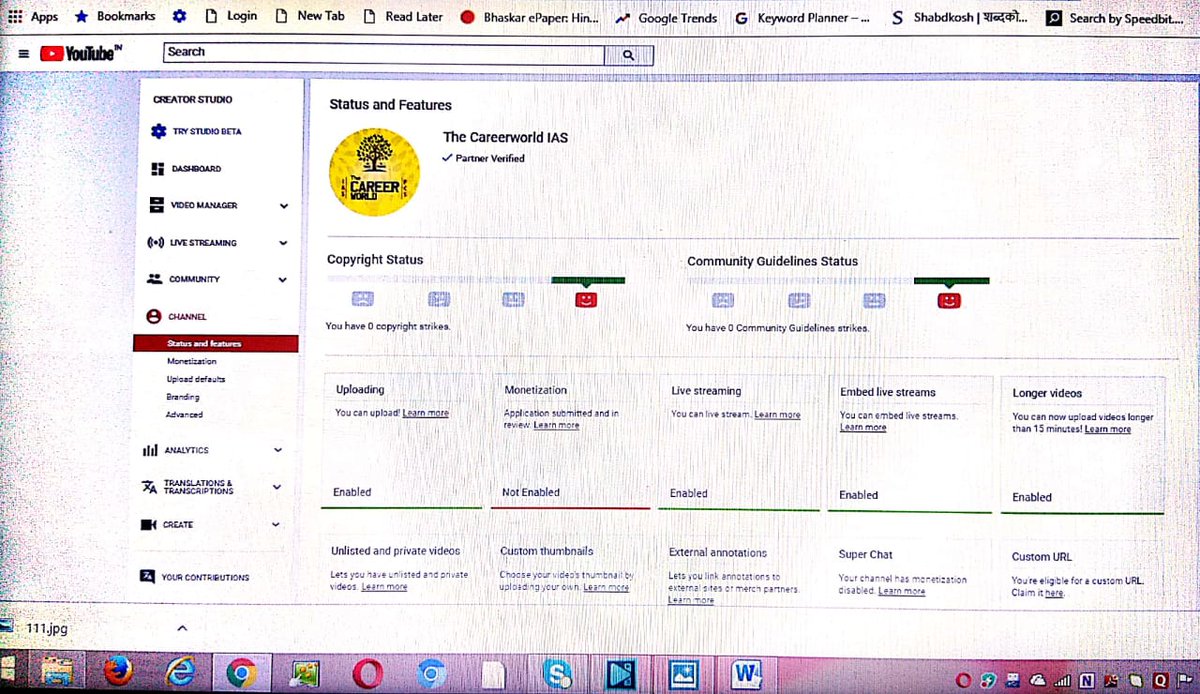The height and width of the screenshot is (694, 1200).
Task: Click the Live Streaming broadcast icon
Action: 155,243
